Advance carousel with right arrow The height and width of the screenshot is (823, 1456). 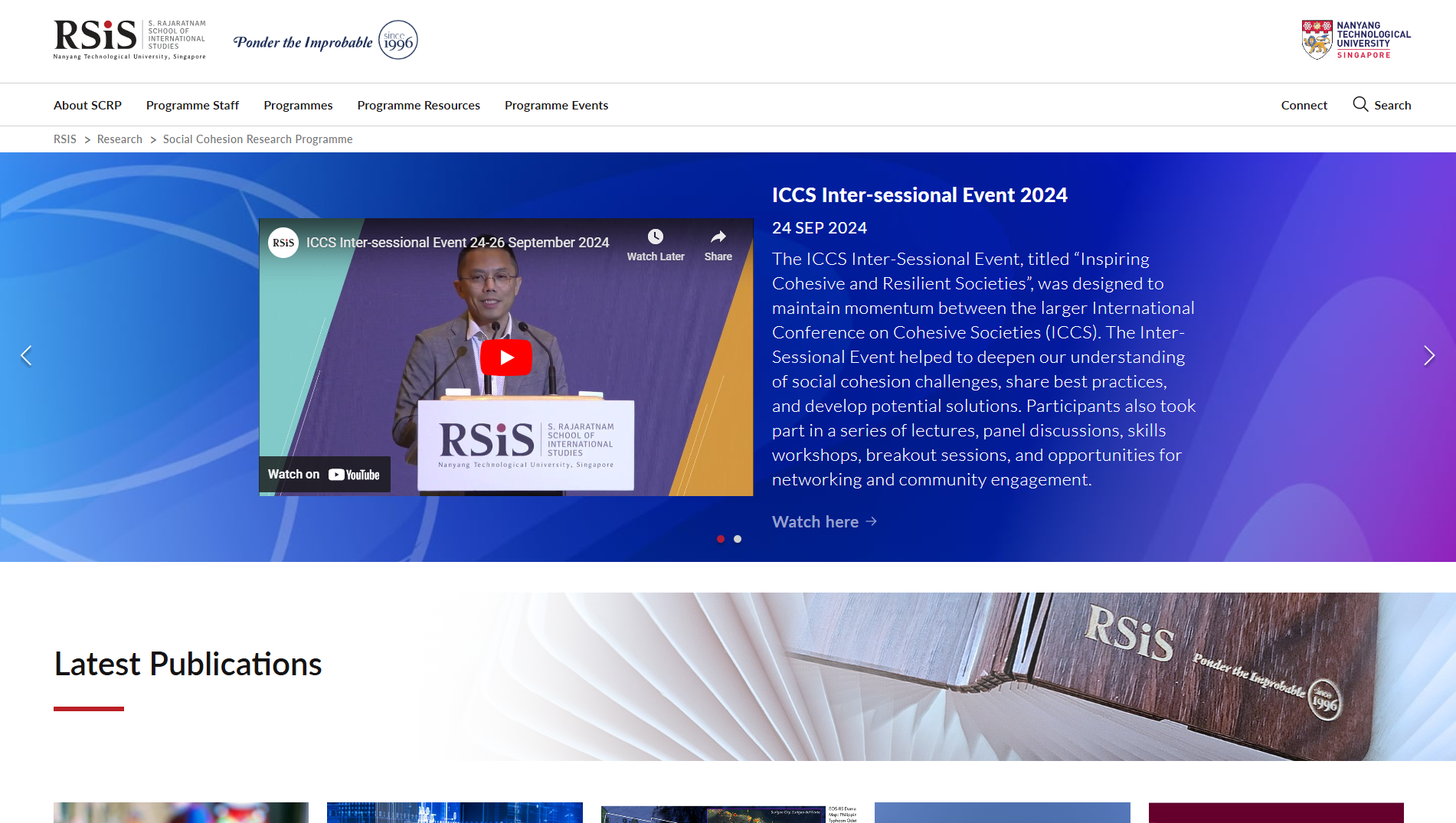coord(1428,355)
